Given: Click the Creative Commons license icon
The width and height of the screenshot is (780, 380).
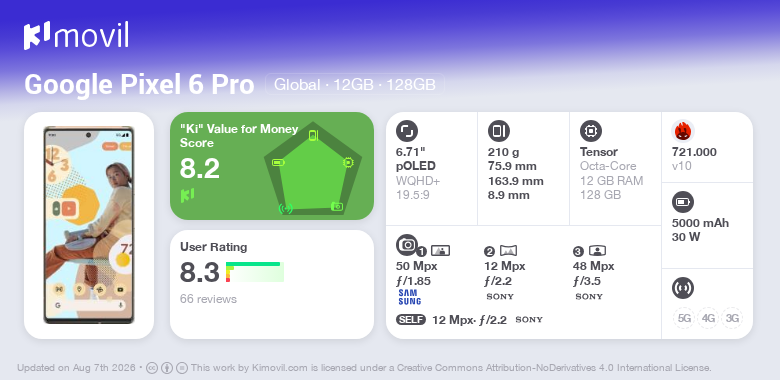Looking at the screenshot, I should point(152,368).
